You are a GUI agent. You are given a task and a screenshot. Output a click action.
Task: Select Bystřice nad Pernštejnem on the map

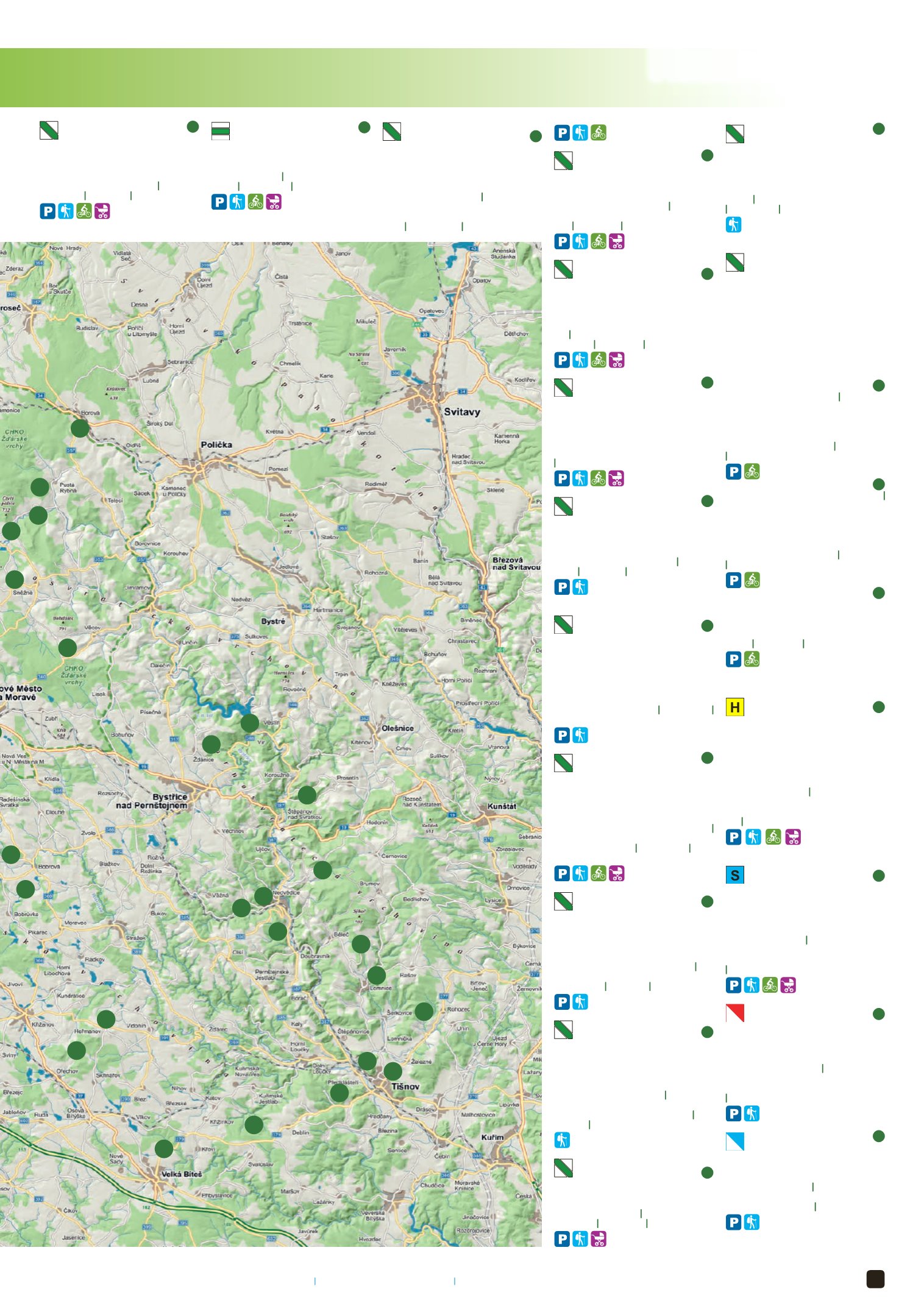point(152,801)
